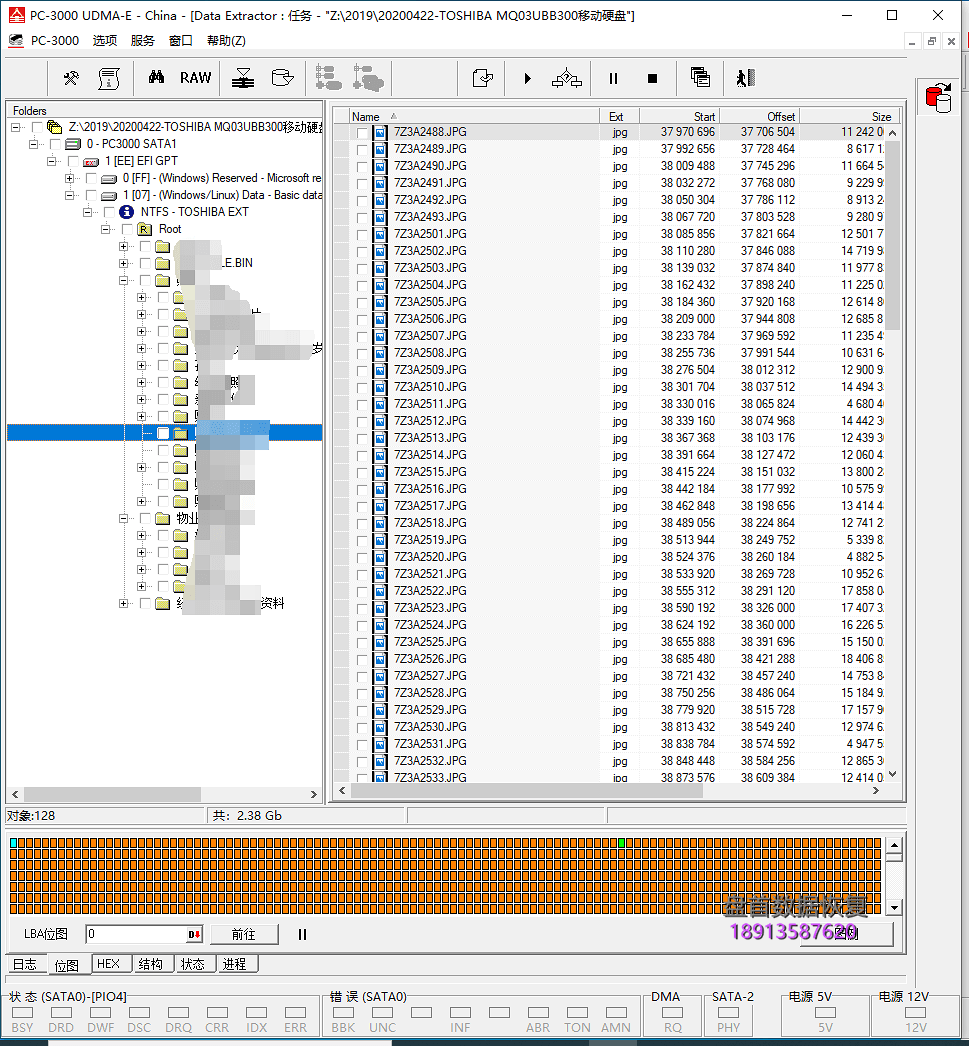Collapse the Root tree node
The height and width of the screenshot is (1046, 969).
tap(105, 229)
